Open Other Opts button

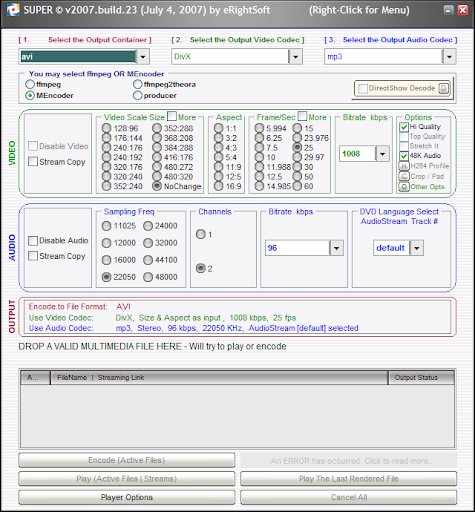pyautogui.click(x=404, y=187)
